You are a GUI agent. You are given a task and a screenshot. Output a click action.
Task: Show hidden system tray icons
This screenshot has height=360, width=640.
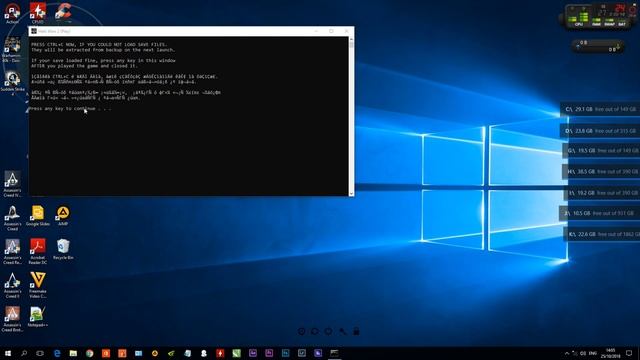pos(567,353)
